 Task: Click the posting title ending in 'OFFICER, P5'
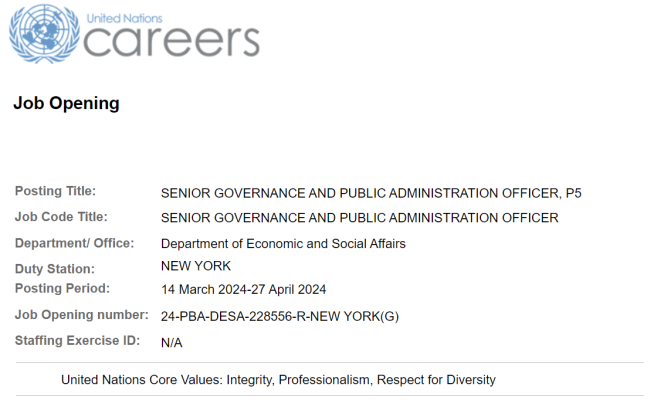371,193
